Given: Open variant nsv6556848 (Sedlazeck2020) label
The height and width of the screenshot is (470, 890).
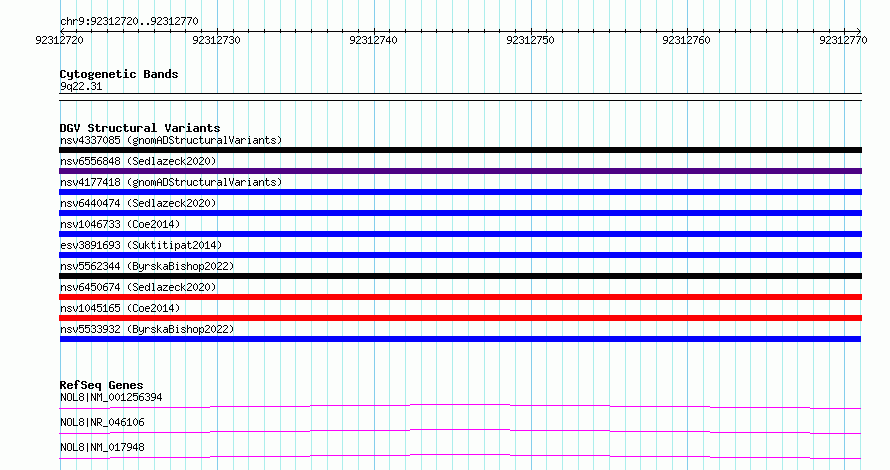Looking at the screenshot, I should click(x=138, y=161).
